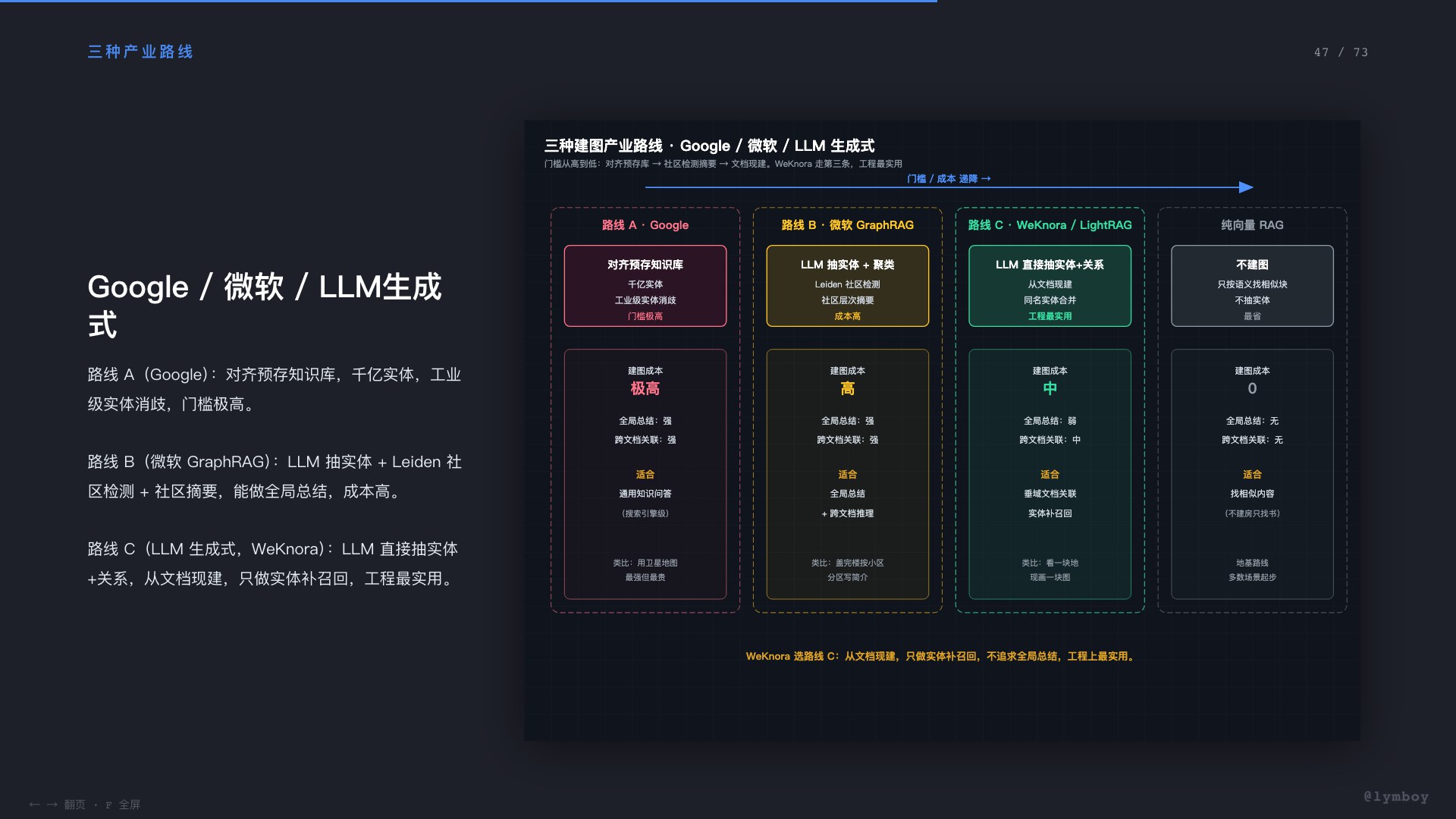Click "只按语义找相似块" in the 不建图 card
The width and height of the screenshot is (1456, 819).
click(x=1252, y=284)
